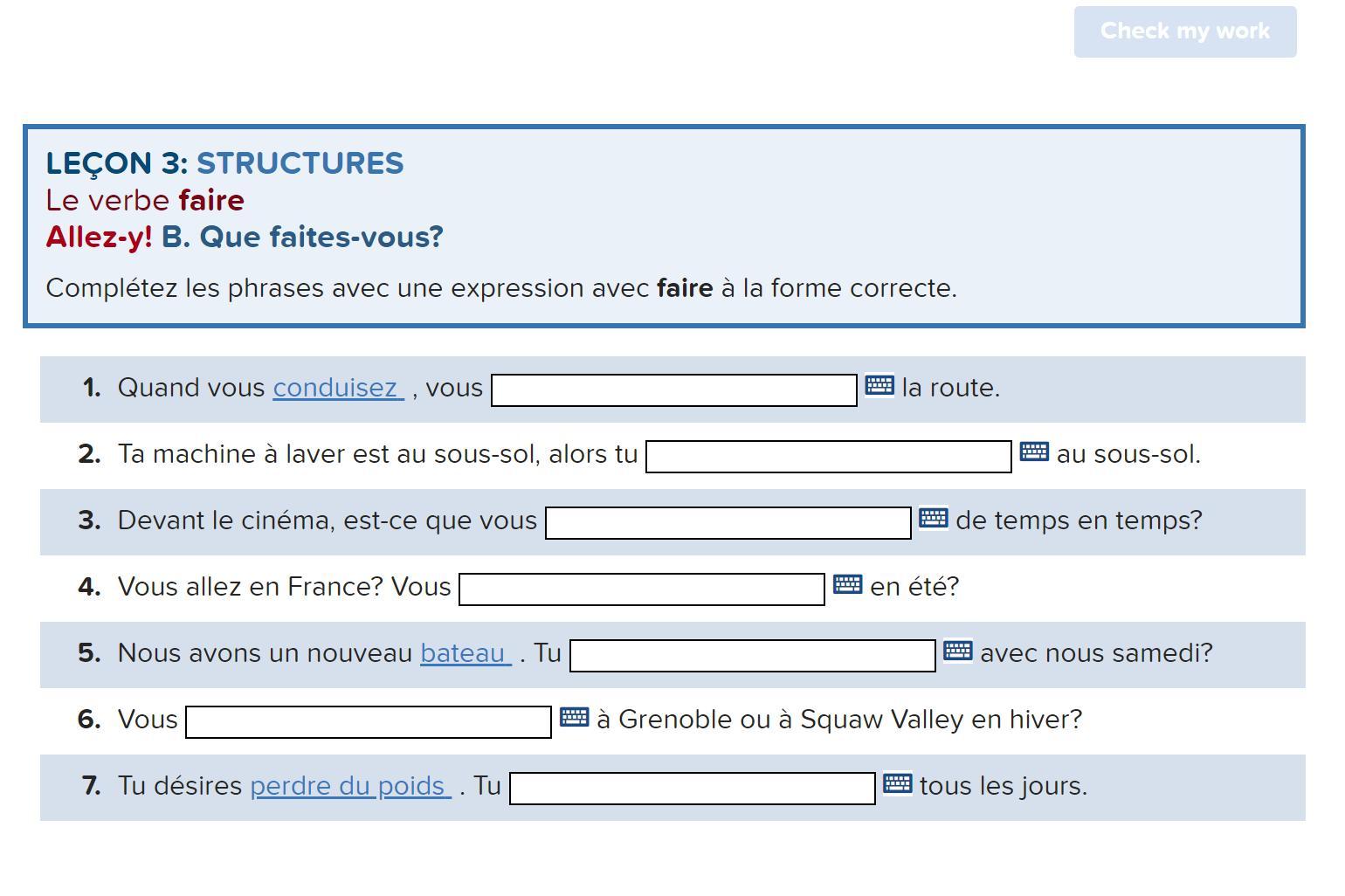Click keyboard icon beside question 3 blank
This screenshot has height=896, width=1345.
[x=933, y=518]
